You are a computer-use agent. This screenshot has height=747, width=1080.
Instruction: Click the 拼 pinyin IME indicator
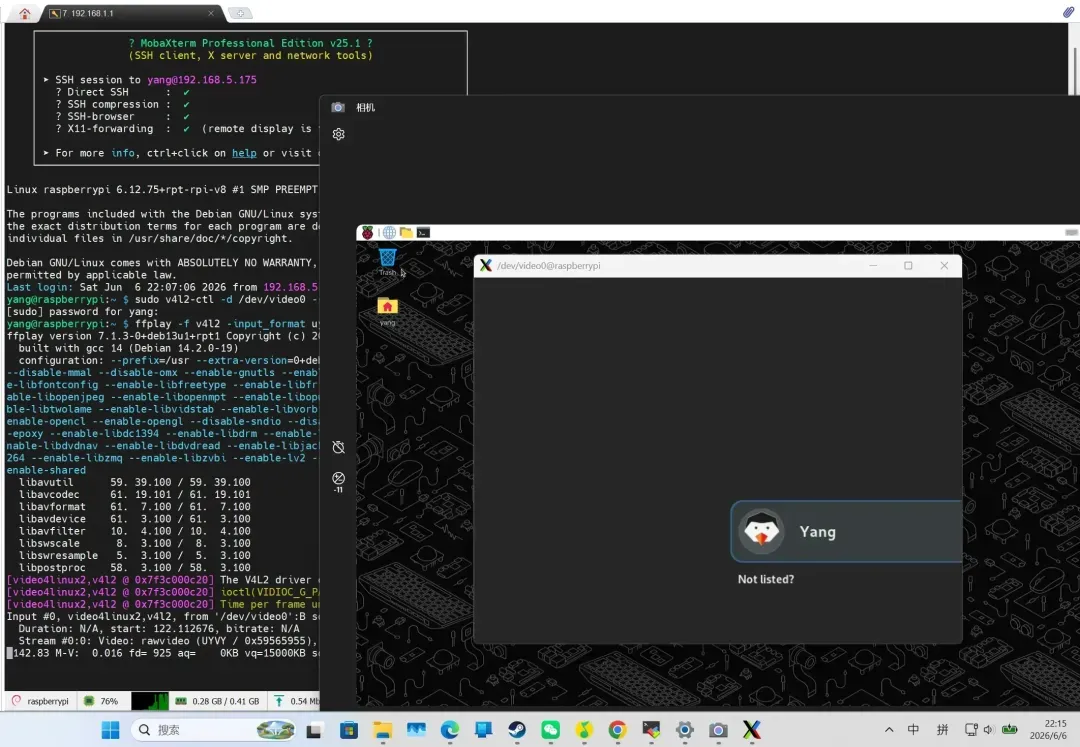coord(942,730)
